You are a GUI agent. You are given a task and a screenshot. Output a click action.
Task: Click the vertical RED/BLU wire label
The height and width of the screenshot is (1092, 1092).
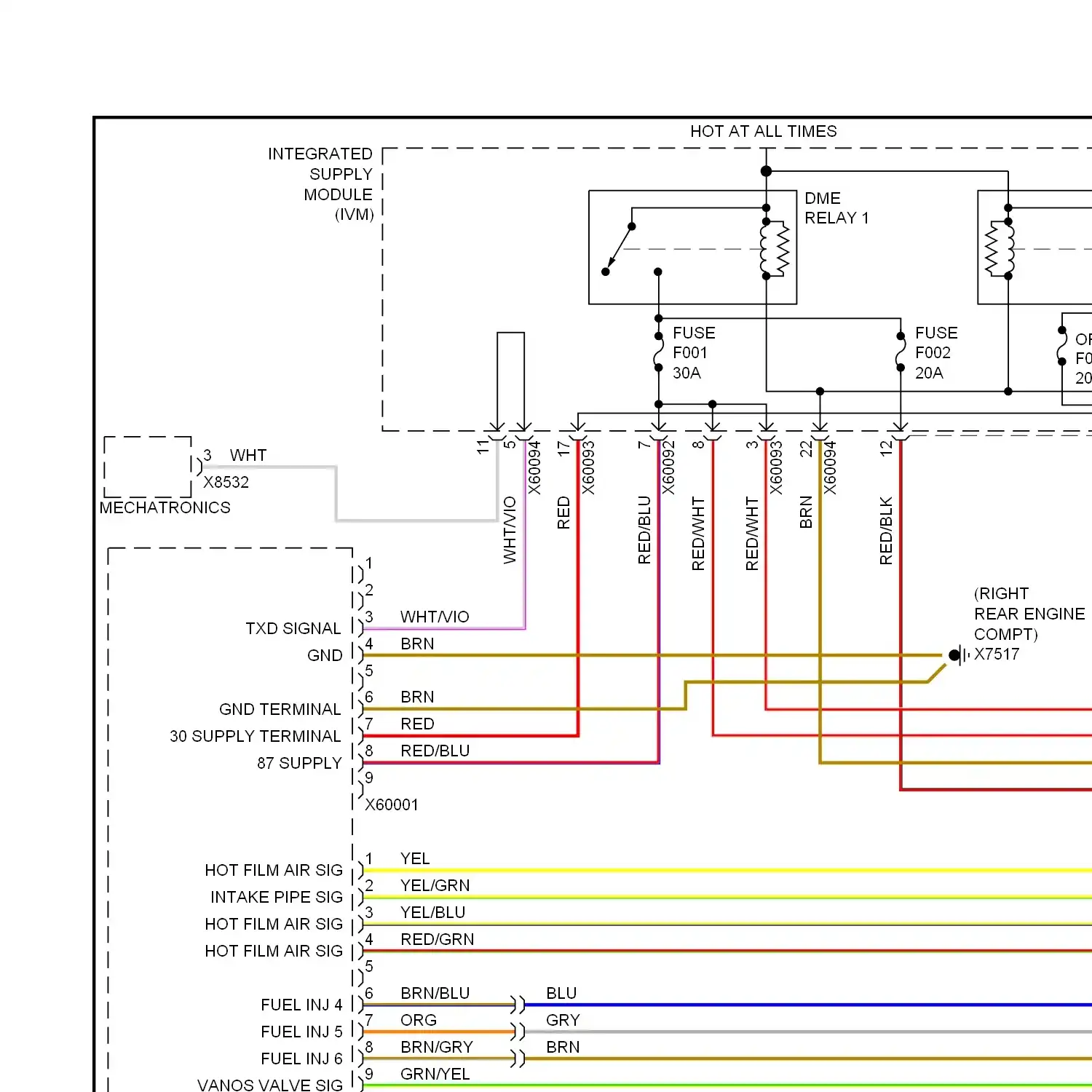pos(644,530)
